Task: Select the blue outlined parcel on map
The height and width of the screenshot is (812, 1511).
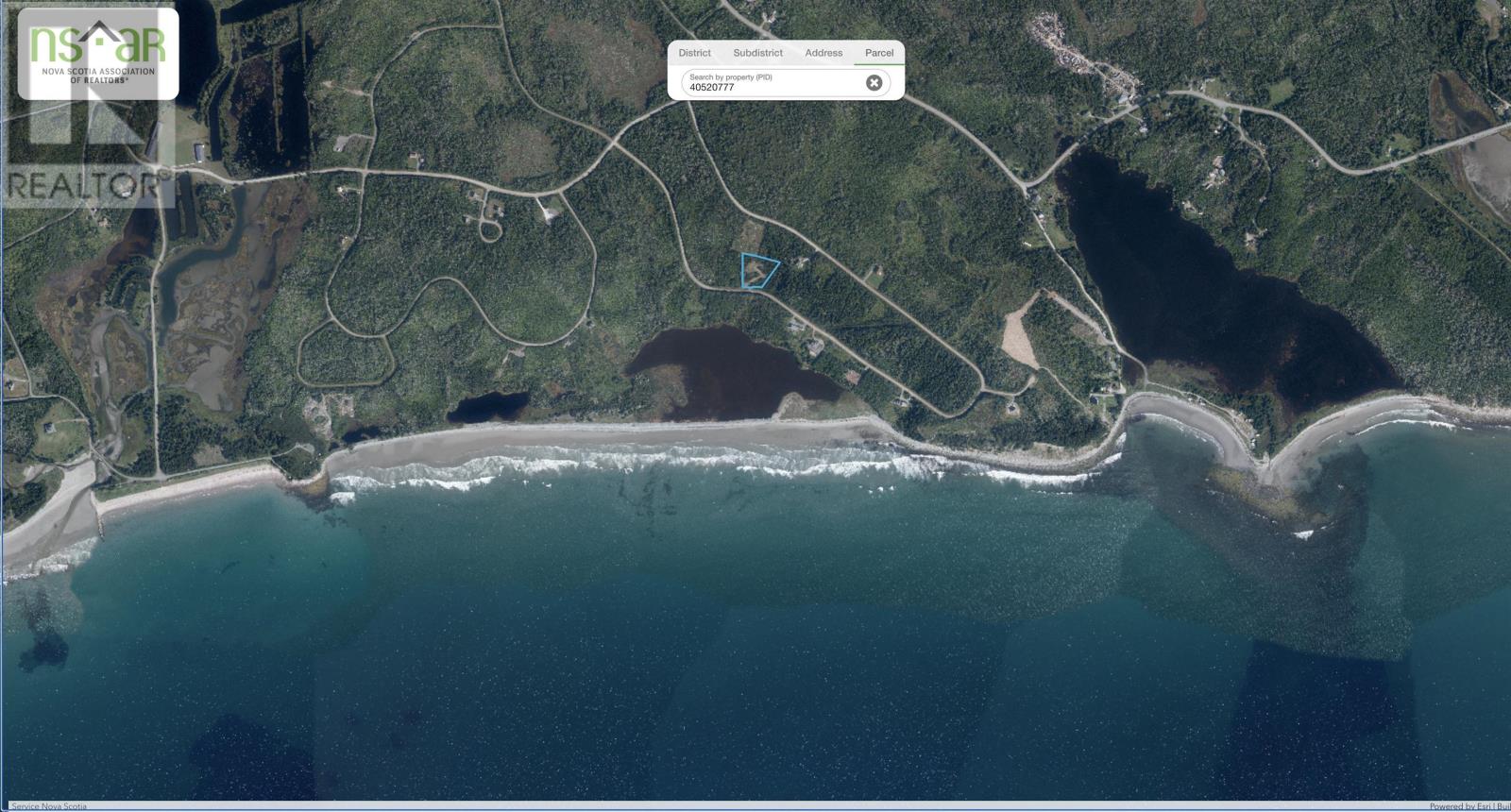Action: click(x=758, y=271)
